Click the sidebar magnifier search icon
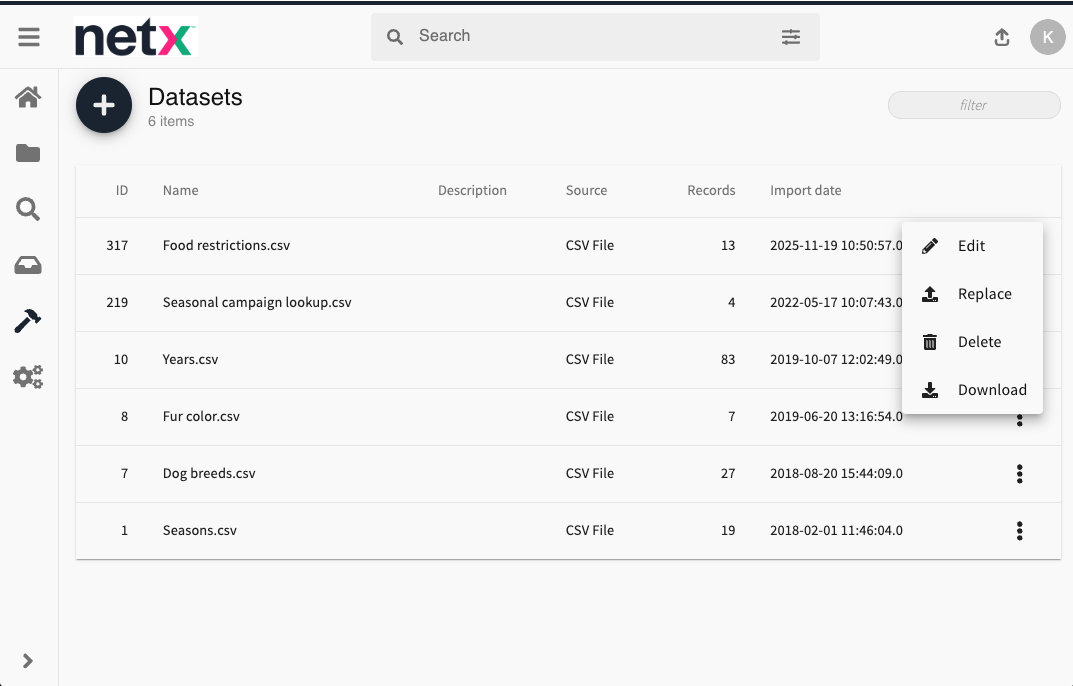The width and height of the screenshot is (1073, 686). (x=28, y=209)
